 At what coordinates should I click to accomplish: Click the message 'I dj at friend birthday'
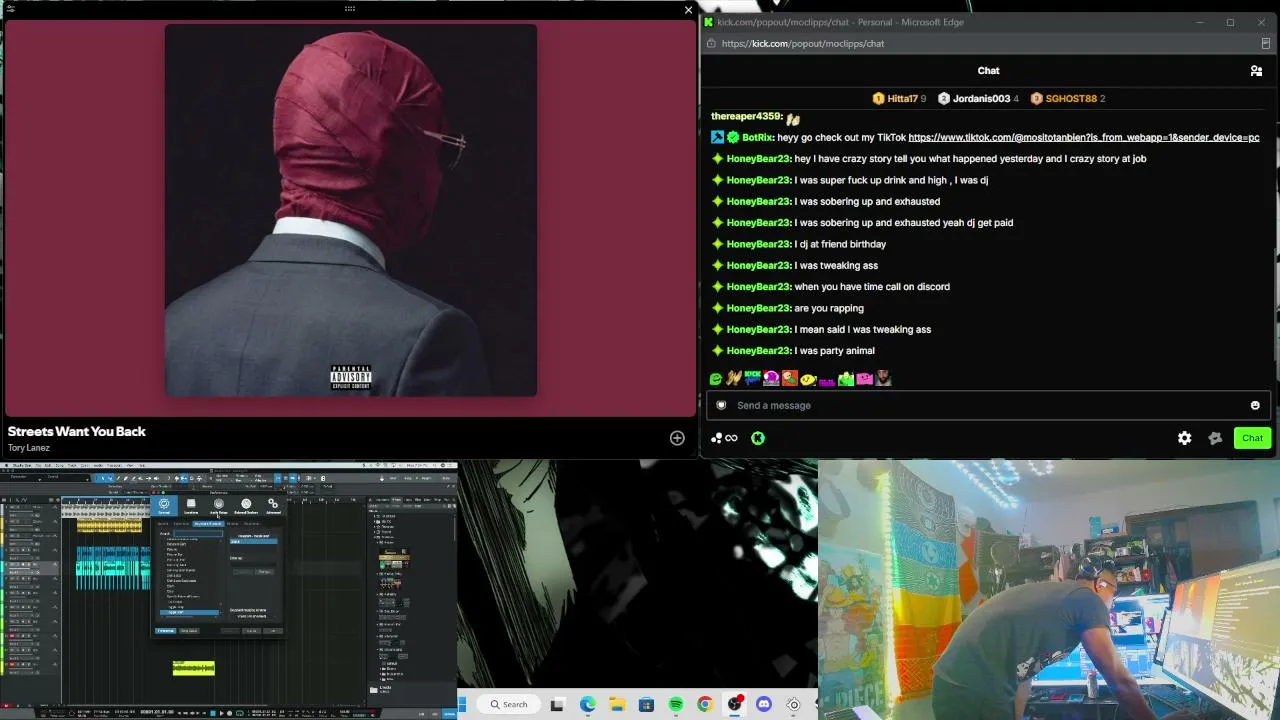tap(840, 244)
